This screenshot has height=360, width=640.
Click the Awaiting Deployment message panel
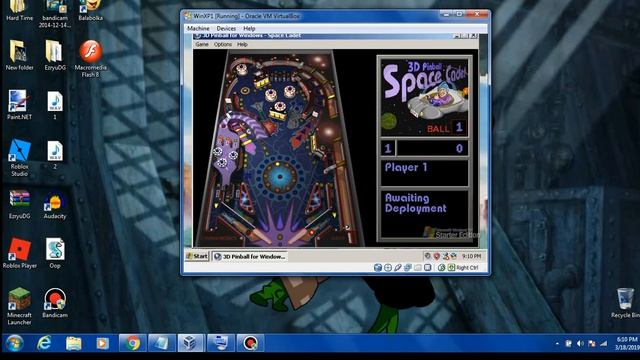pos(424,213)
